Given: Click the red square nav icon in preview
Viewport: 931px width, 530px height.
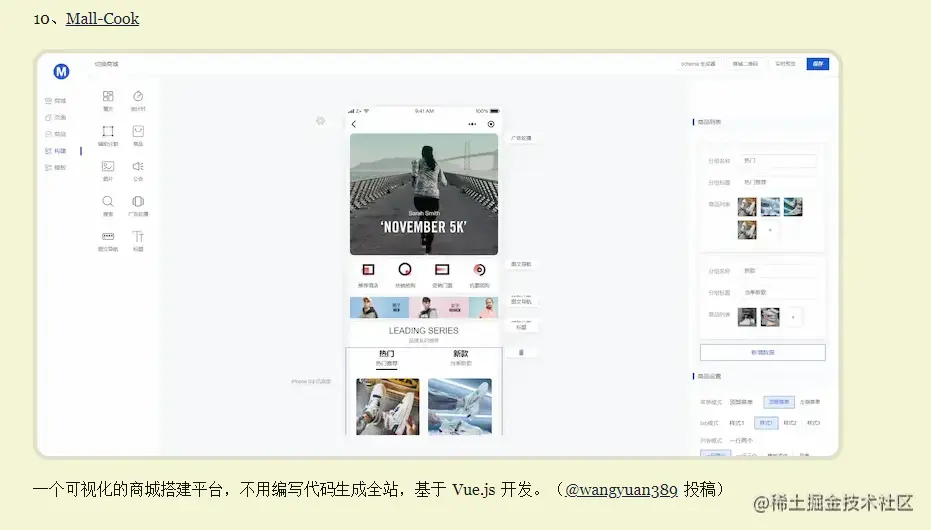Looking at the screenshot, I should 368,269.
